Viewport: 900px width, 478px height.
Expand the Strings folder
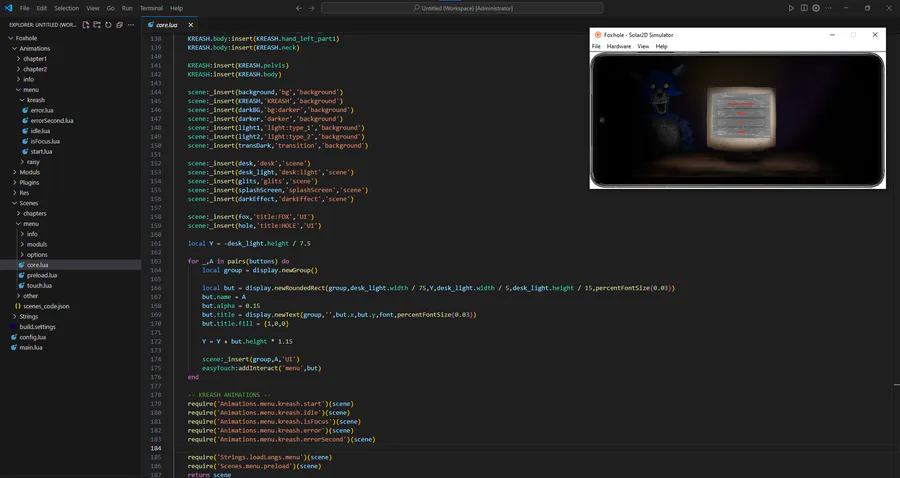pyautogui.click(x=29, y=317)
